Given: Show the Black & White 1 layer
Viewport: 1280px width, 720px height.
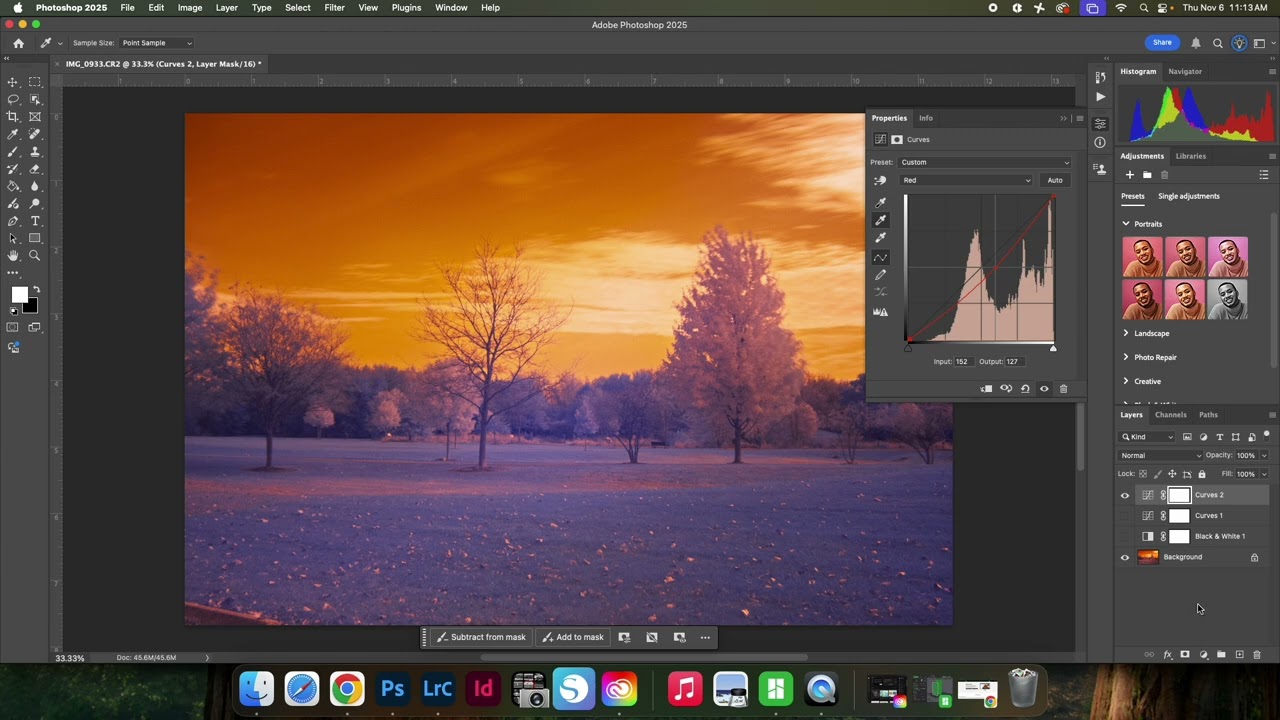Looking at the screenshot, I should pos(1125,537).
